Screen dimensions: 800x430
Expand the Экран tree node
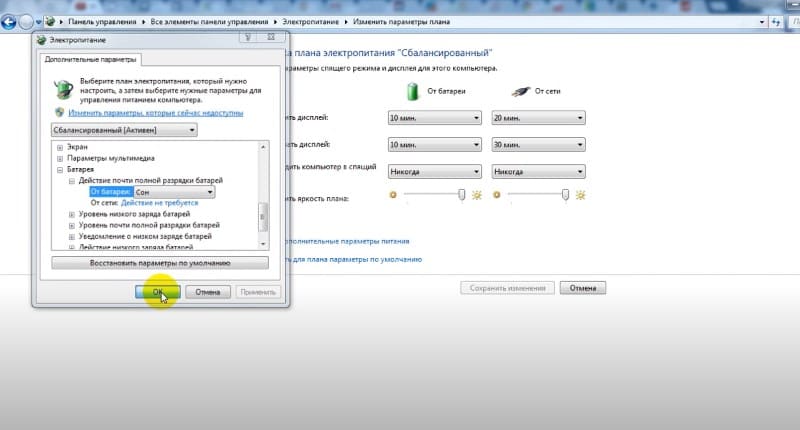click(60, 147)
